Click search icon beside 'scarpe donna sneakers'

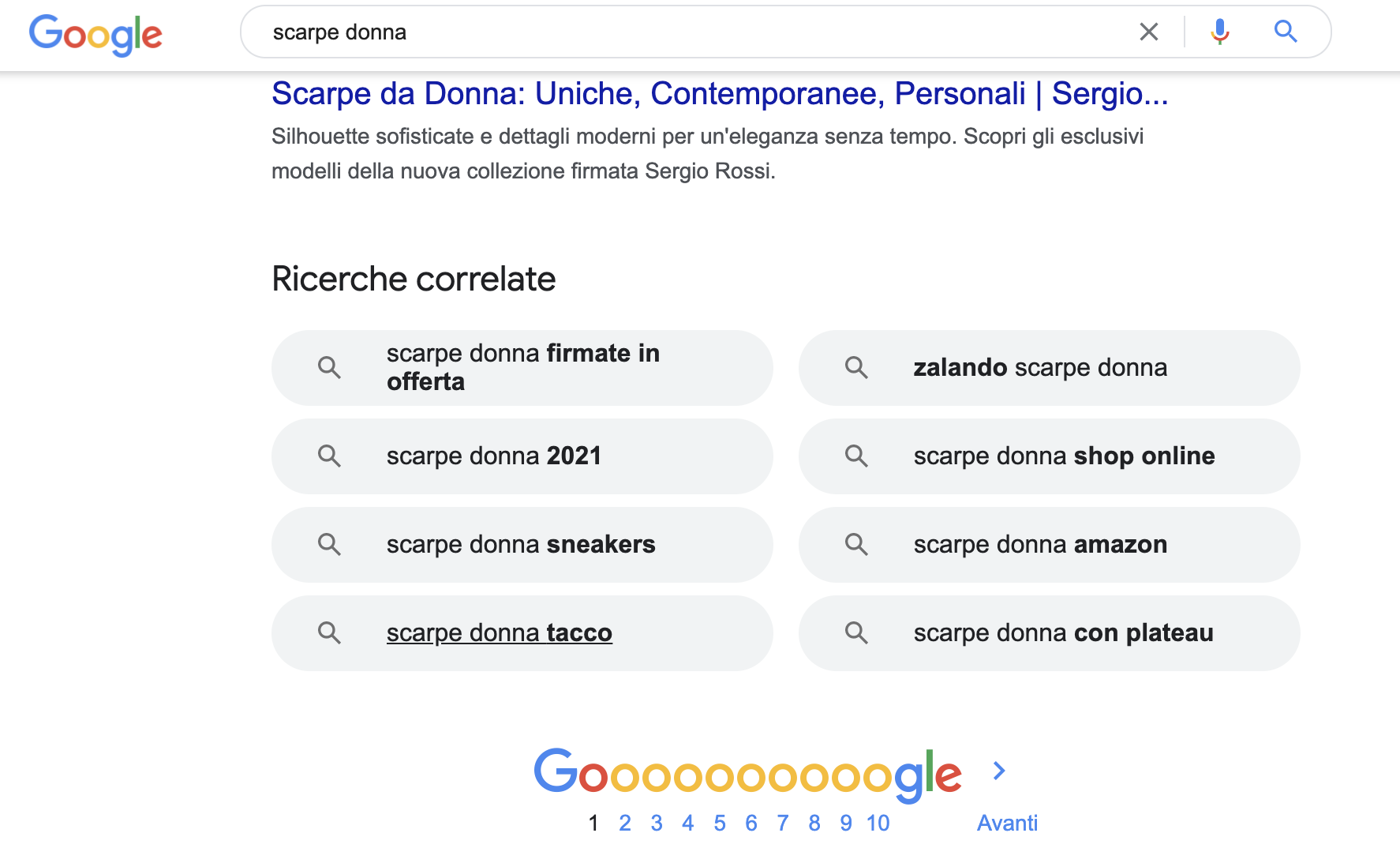click(x=329, y=545)
